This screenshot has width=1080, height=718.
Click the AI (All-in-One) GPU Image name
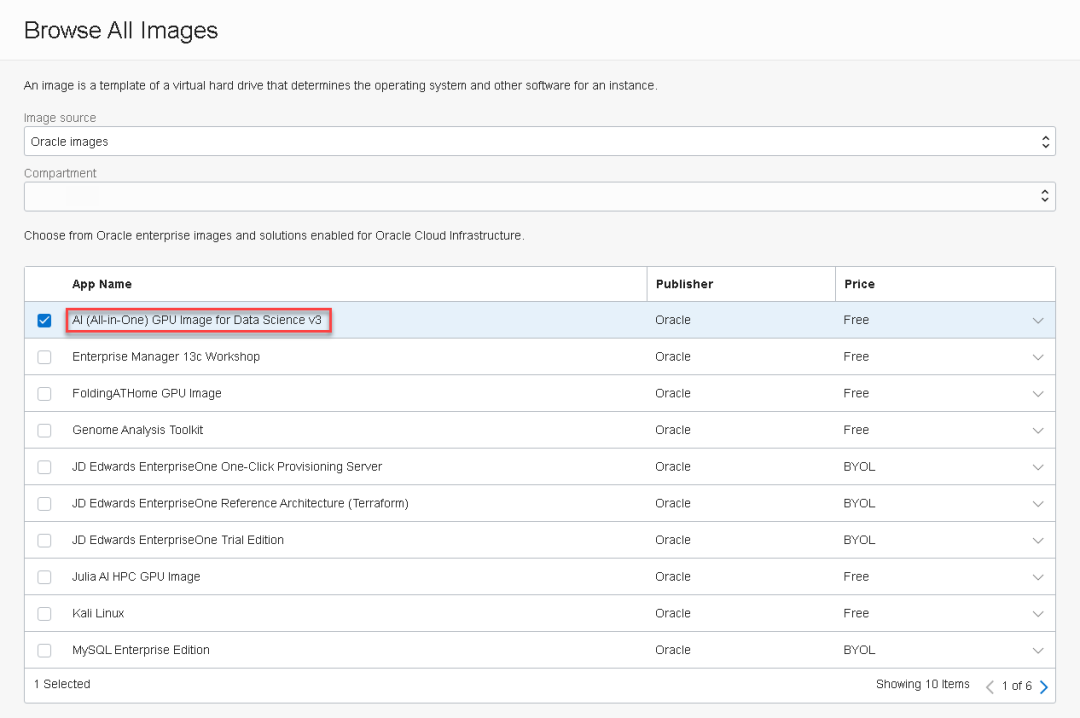pyautogui.click(x=197, y=320)
